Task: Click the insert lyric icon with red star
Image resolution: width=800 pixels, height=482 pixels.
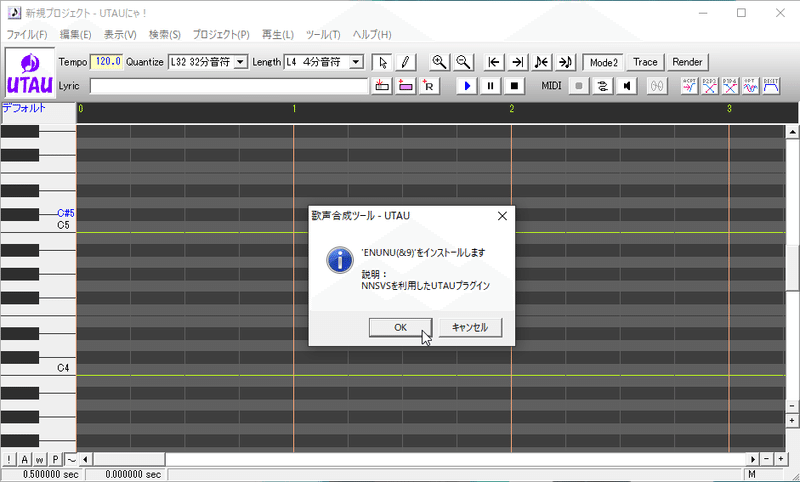Action: (x=382, y=86)
